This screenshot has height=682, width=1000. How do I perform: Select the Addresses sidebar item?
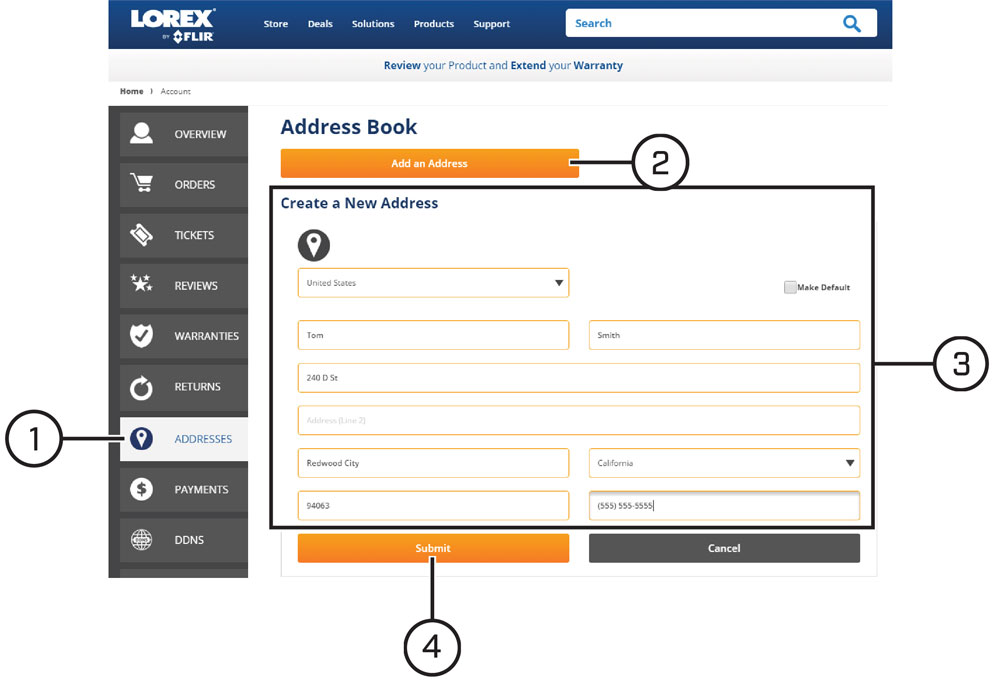tap(184, 439)
